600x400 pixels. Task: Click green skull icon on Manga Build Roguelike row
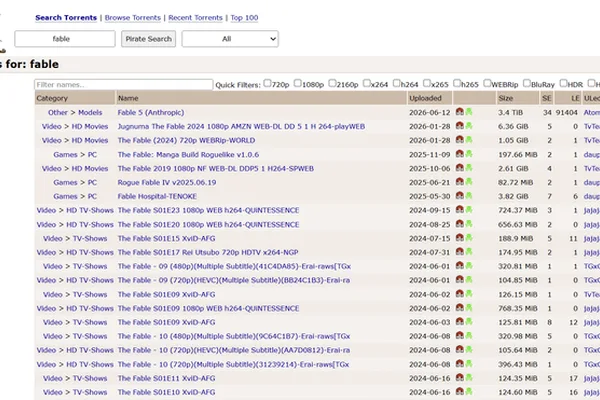click(x=469, y=154)
